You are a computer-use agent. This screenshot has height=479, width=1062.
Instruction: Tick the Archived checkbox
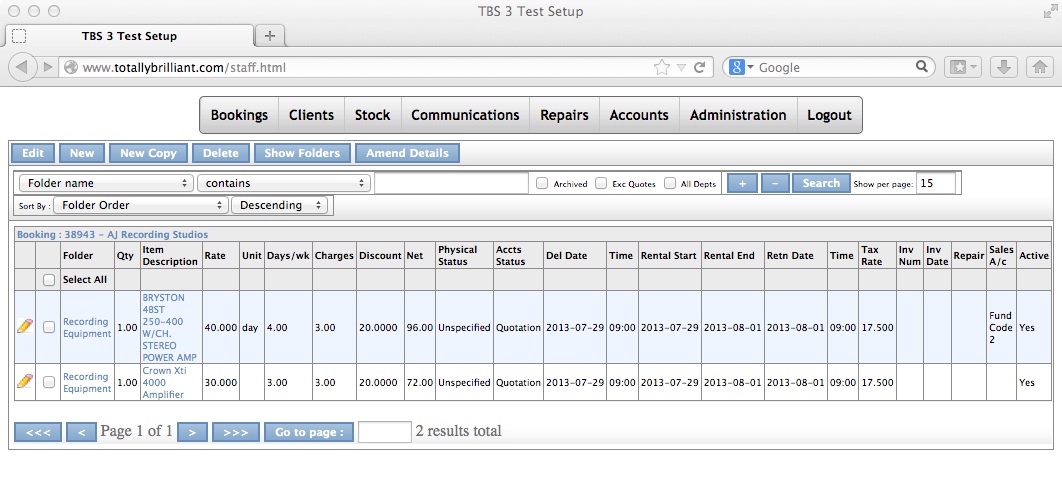click(x=542, y=183)
